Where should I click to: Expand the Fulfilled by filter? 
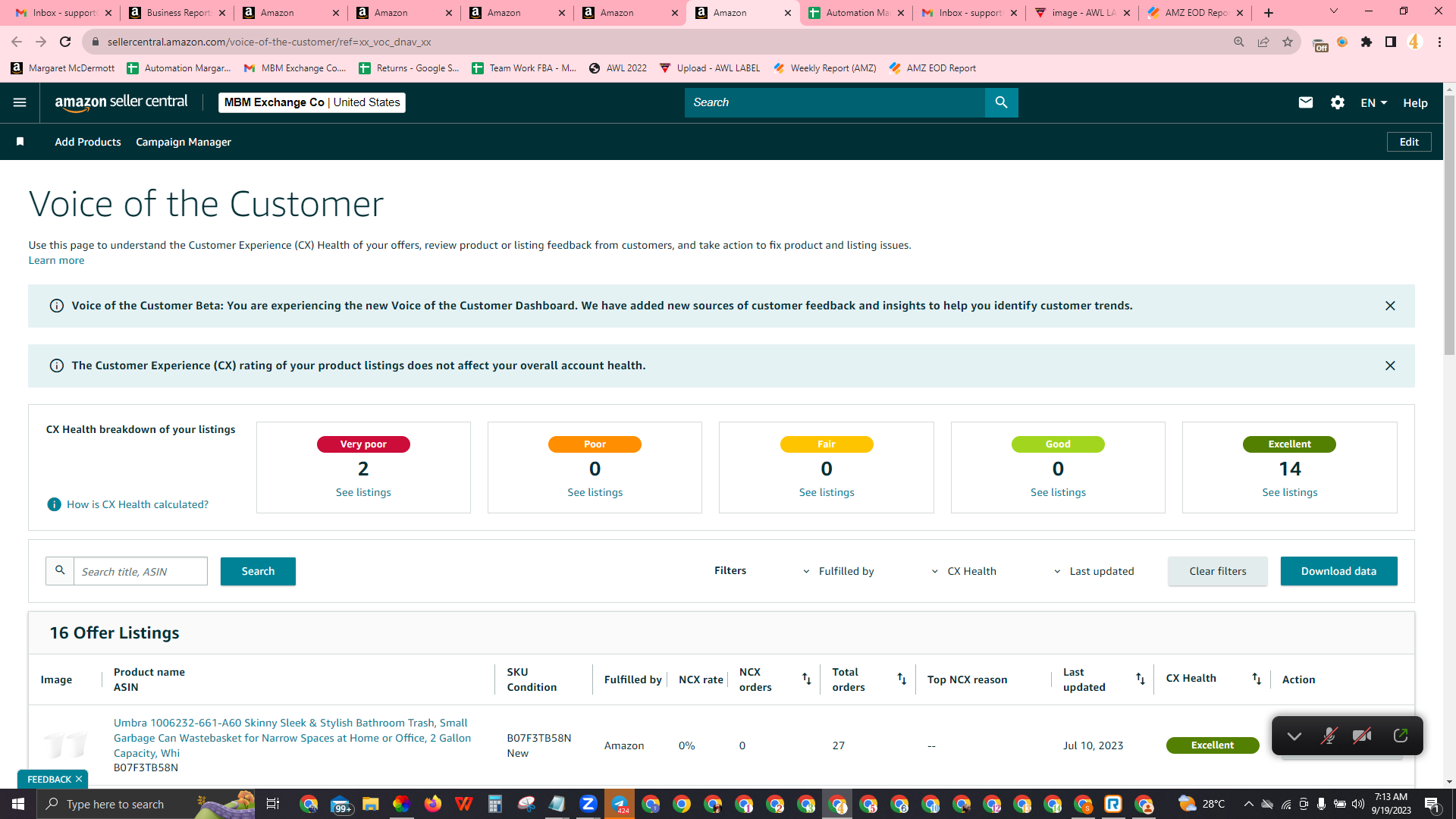tap(839, 571)
